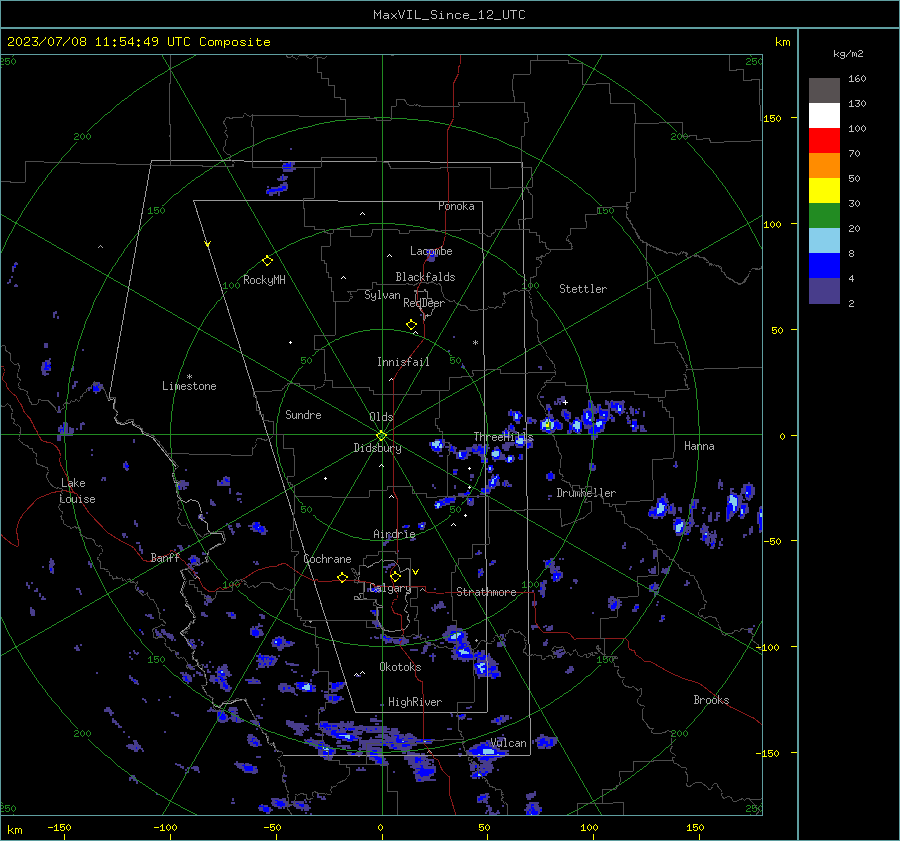The image size is (900, 841).
Task: Select the yellow diamond marker above Calgary
Action: [x=395, y=576]
